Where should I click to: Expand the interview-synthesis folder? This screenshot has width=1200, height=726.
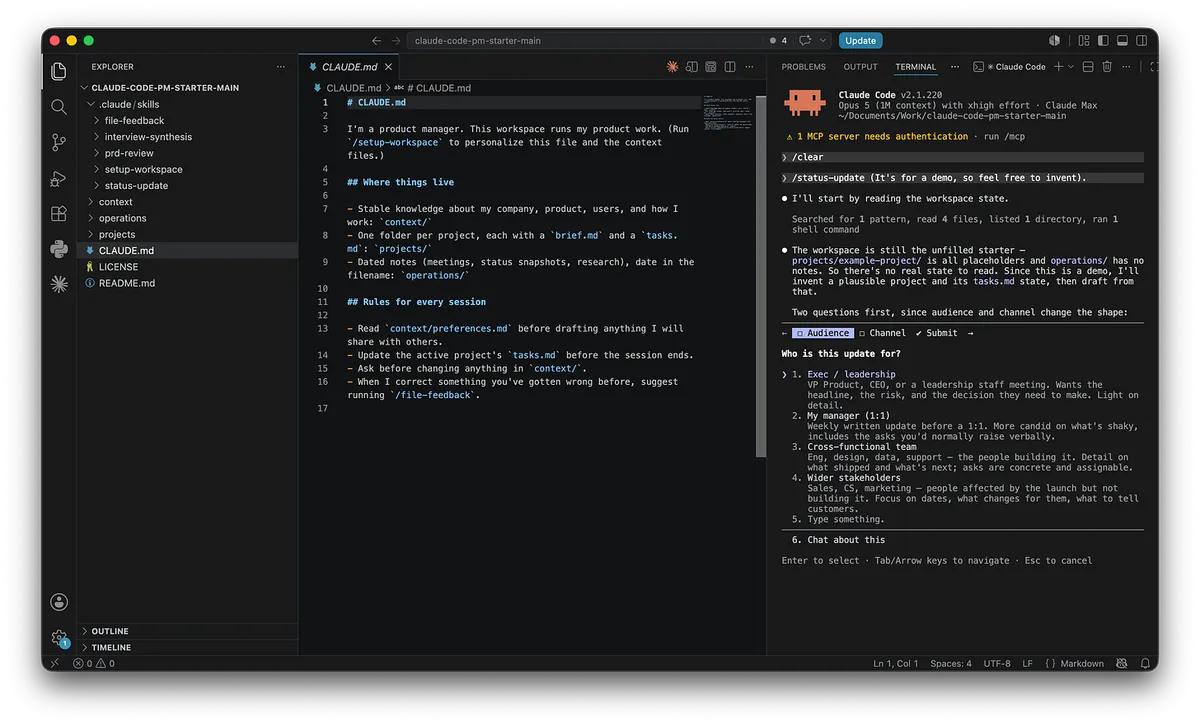click(148, 137)
